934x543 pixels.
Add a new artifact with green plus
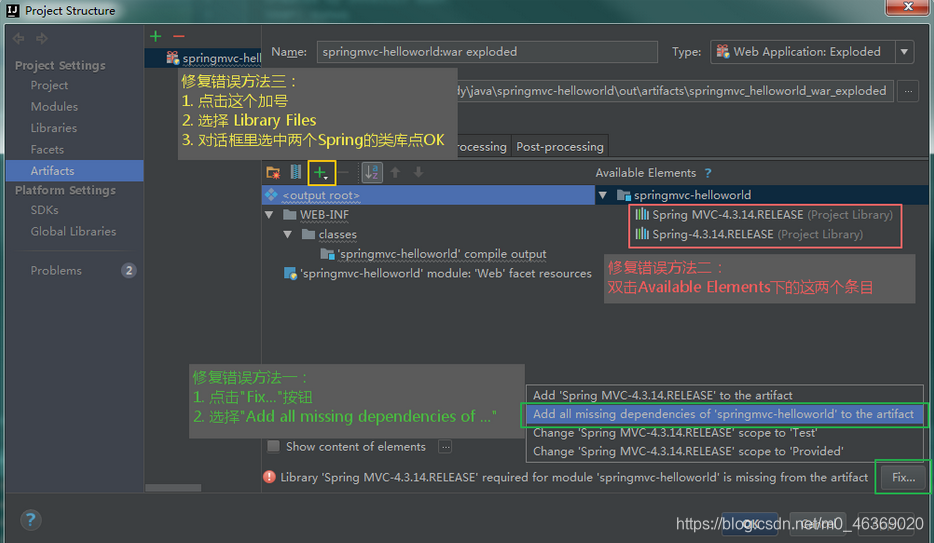click(155, 36)
